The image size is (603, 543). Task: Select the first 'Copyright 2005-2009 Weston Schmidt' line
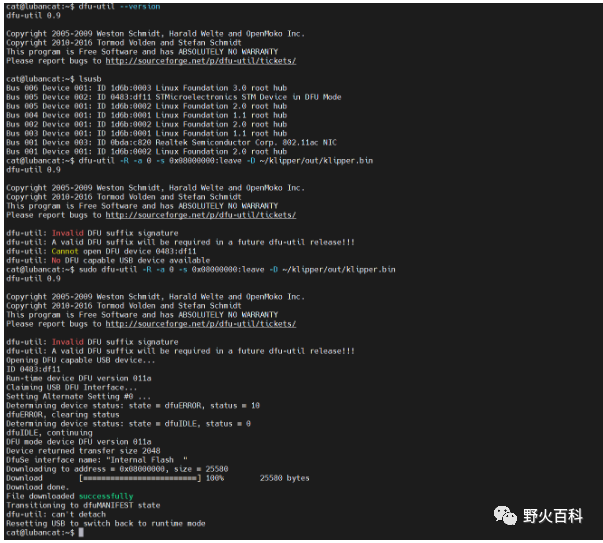[155, 34]
